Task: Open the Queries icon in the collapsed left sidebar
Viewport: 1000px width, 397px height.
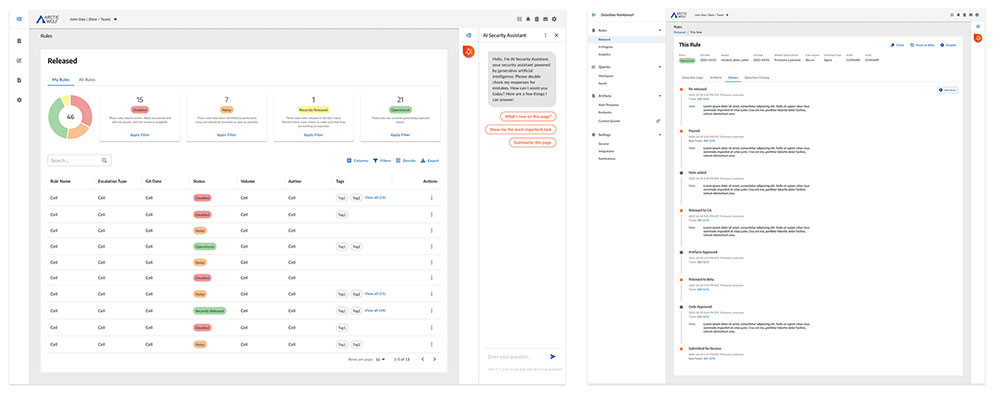Action: click(19, 61)
